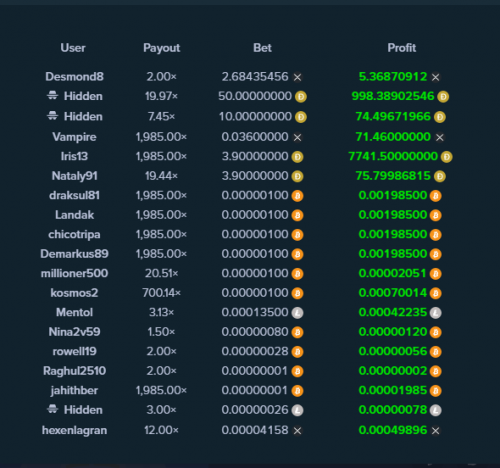Open the Desmond8 user profile
This screenshot has height=468, width=500.
[74, 77]
